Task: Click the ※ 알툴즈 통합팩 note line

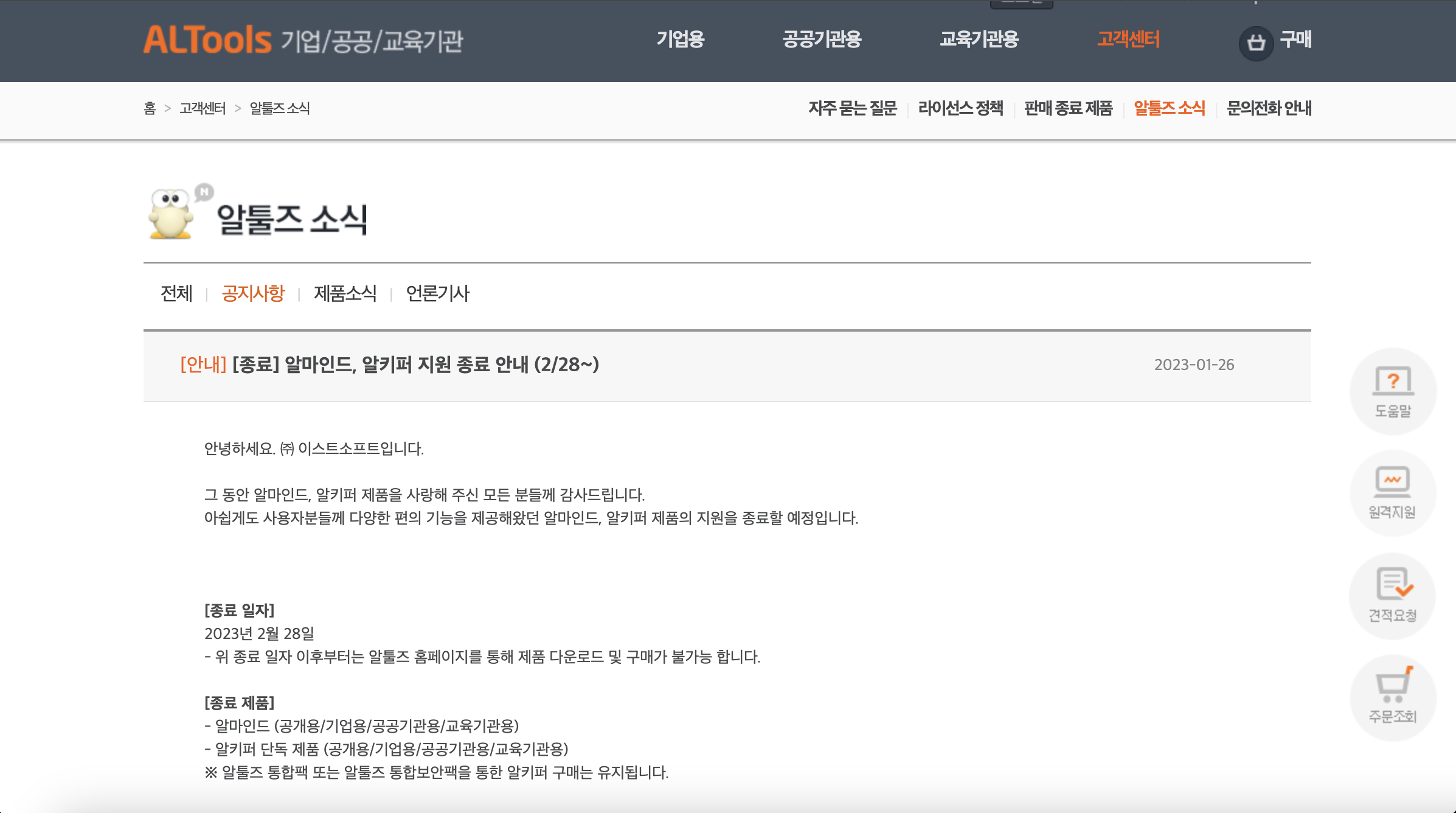Action: point(437,772)
